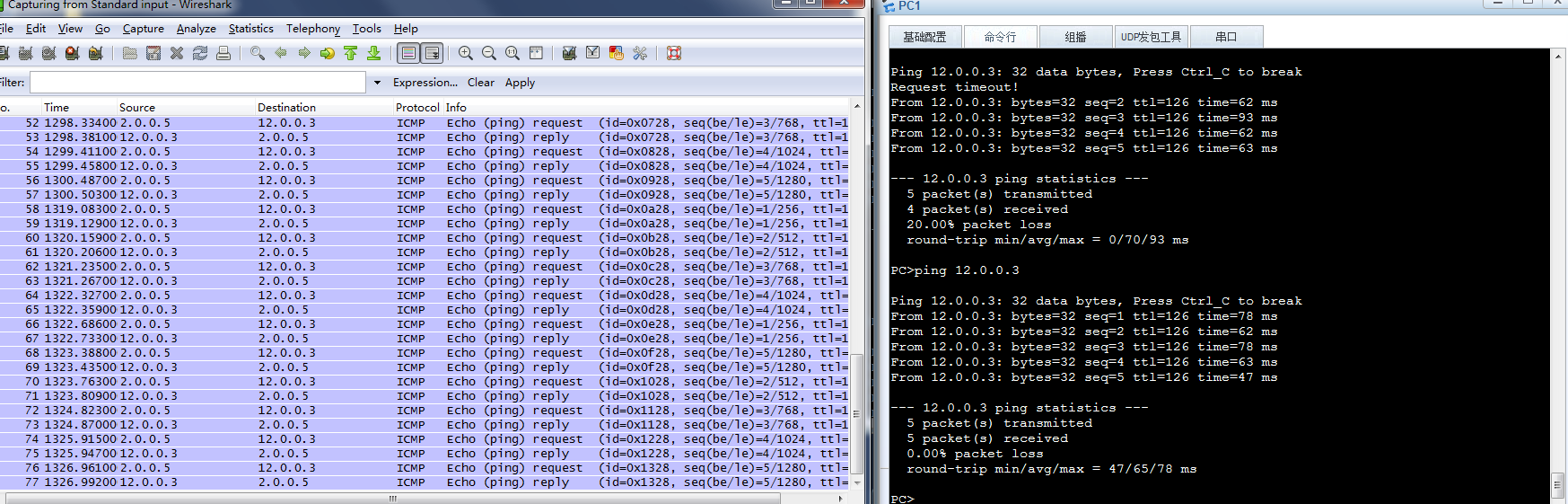1568x504 pixels.
Task: Go to first packet arrow icon
Action: click(351, 54)
